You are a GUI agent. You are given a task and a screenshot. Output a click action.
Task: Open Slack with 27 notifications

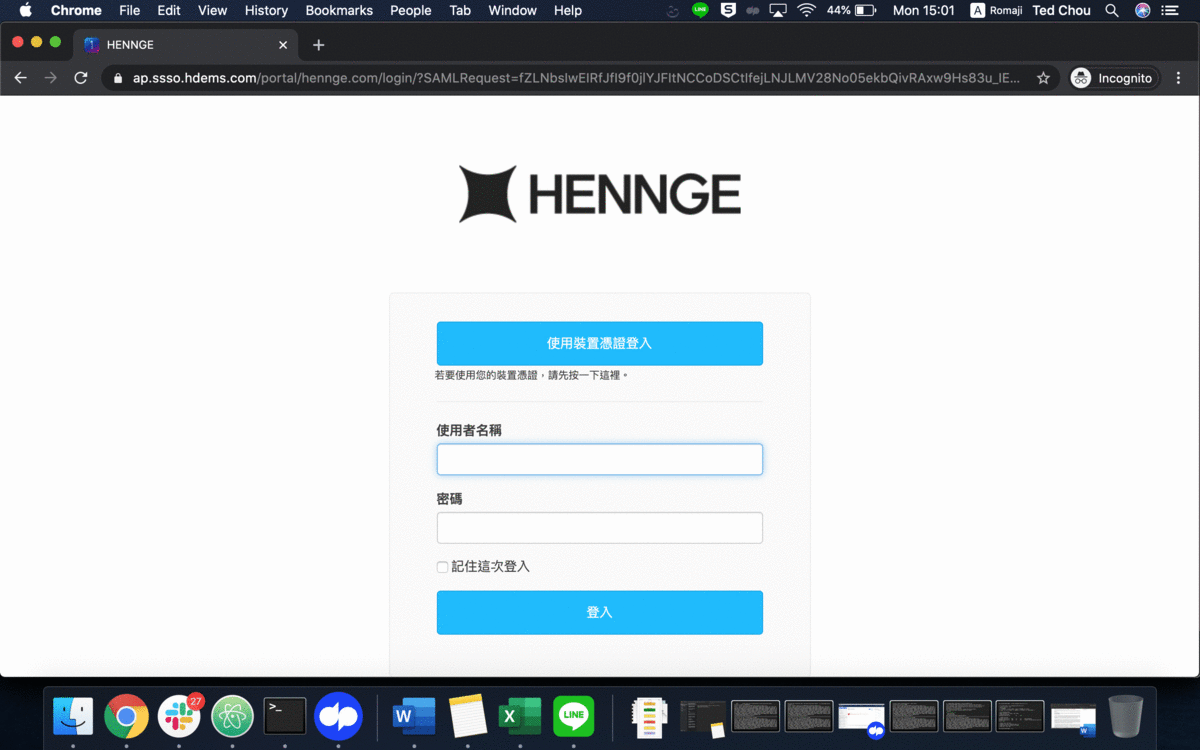click(x=180, y=716)
